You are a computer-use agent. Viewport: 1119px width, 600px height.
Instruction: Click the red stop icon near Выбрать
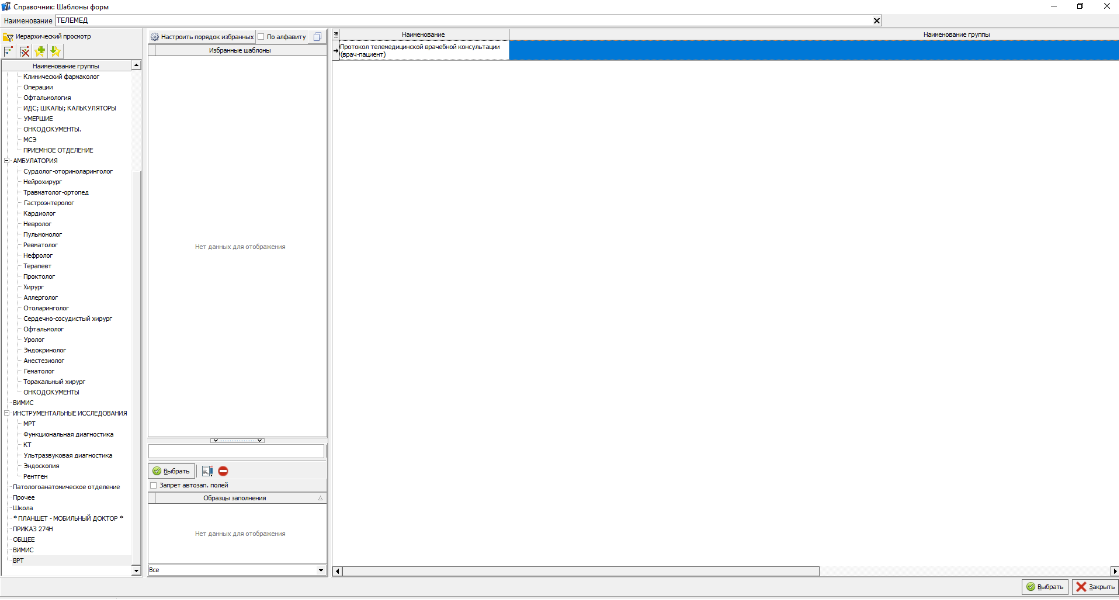coord(223,471)
